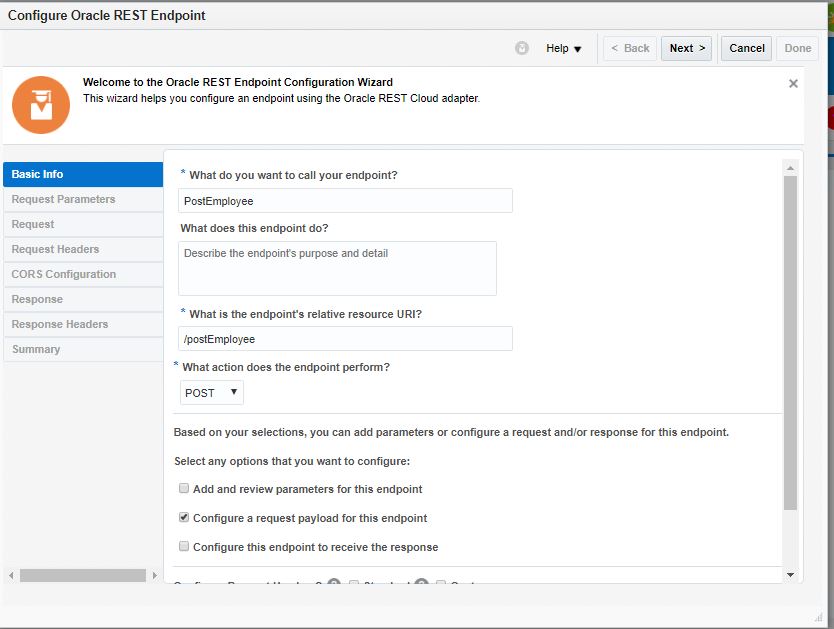Viewport: 834px width, 629px height.
Task: Cancel the endpoint configuration wizard
Action: pos(746,48)
